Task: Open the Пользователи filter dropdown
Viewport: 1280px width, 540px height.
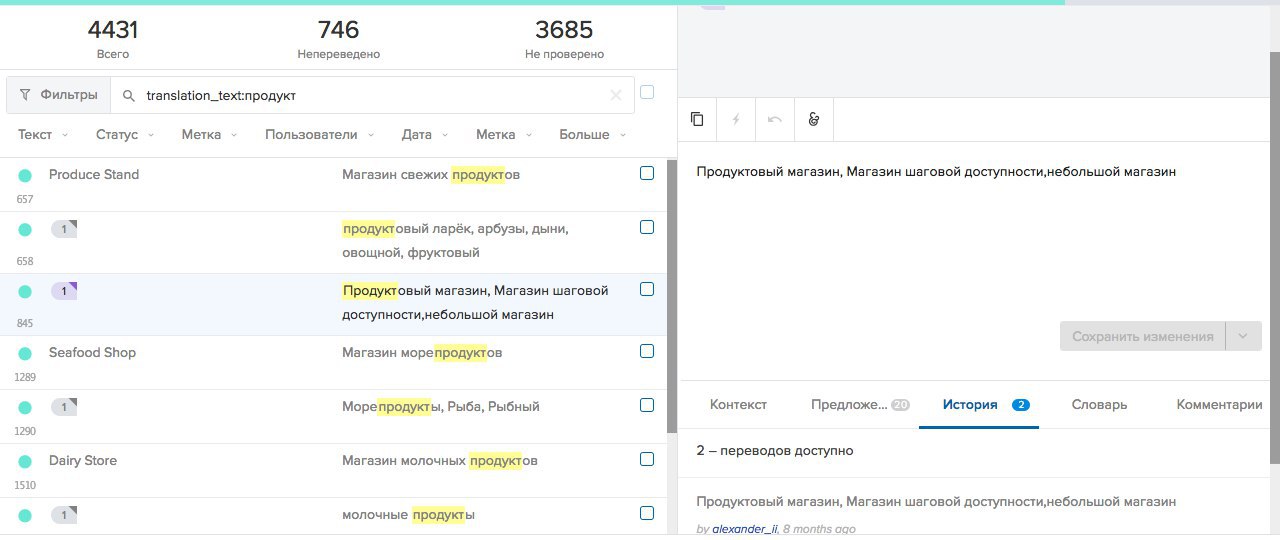Action: point(319,134)
